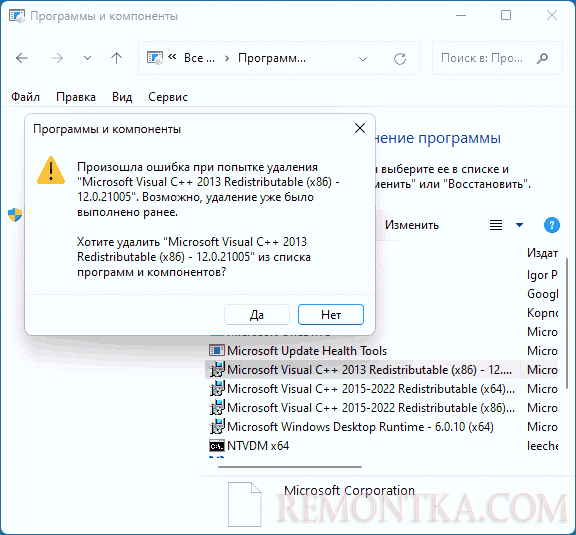Click the title bar window icon

(17, 16)
